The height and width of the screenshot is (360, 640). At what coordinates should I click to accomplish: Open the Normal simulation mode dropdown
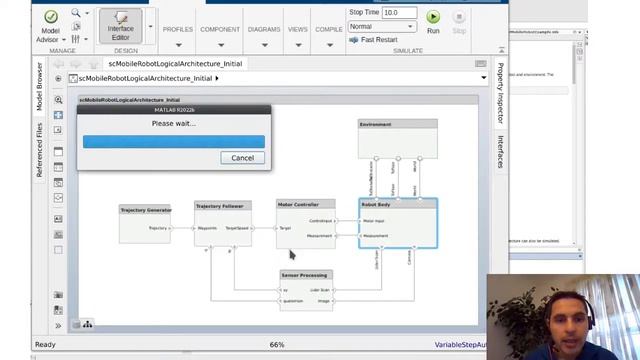382,27
